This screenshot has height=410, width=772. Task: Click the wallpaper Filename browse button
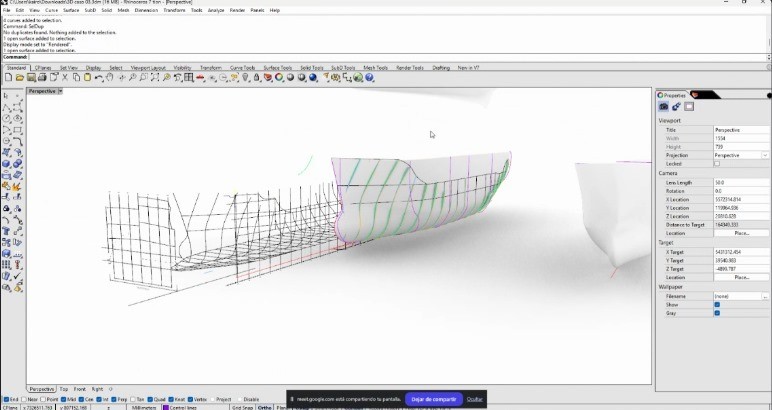click(x=765, y=296)
